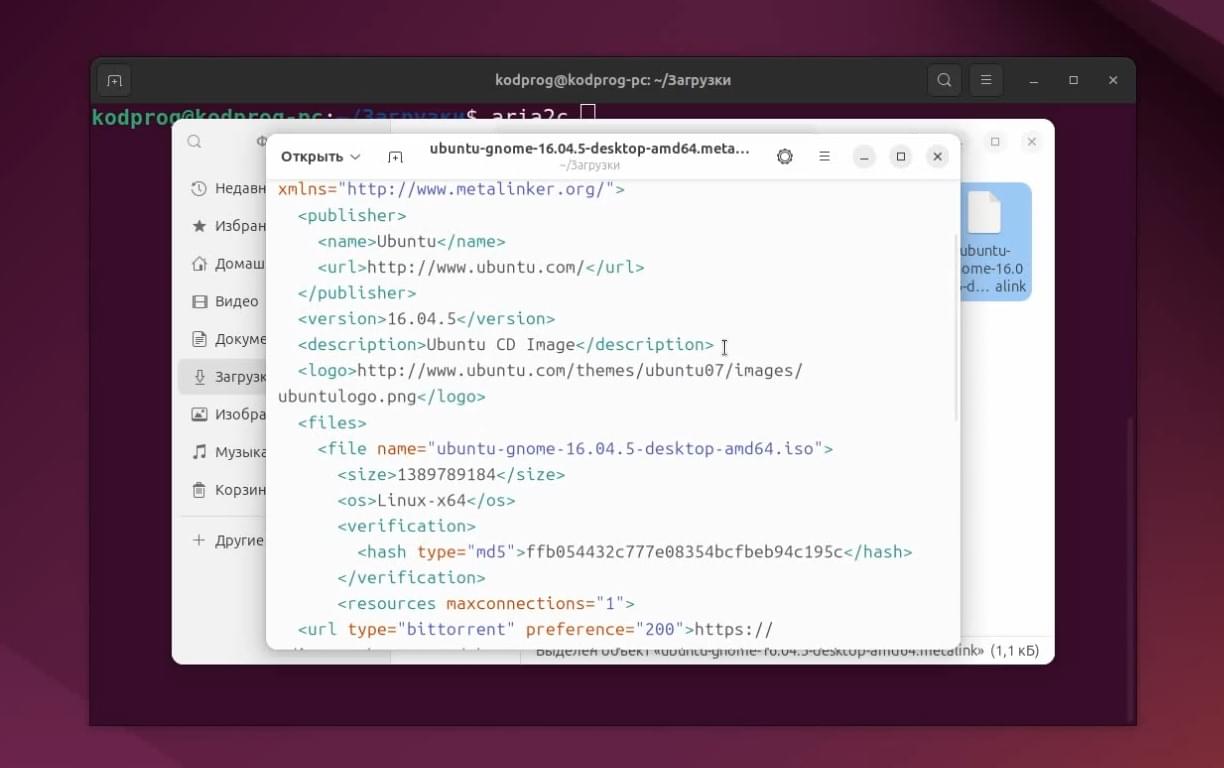This screenshot has height=768, width=1224.
Task: Minimize the terminal window
Action: pos(1034,80)
